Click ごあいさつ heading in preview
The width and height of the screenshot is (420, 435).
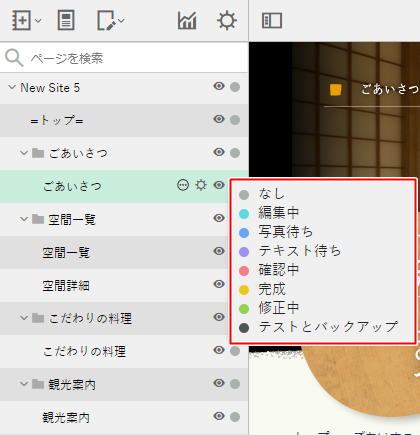coord(390,89)
